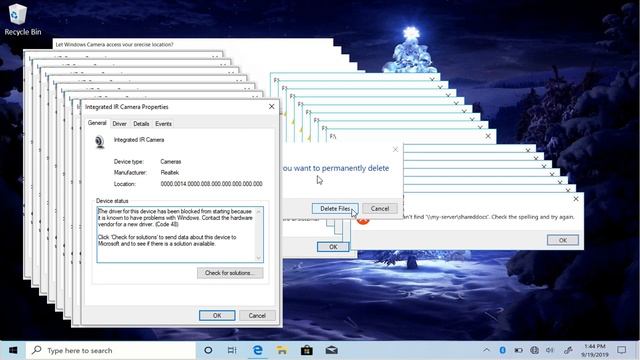
Task: Click the 'Cameras' device type value
Action: (171, 162)
